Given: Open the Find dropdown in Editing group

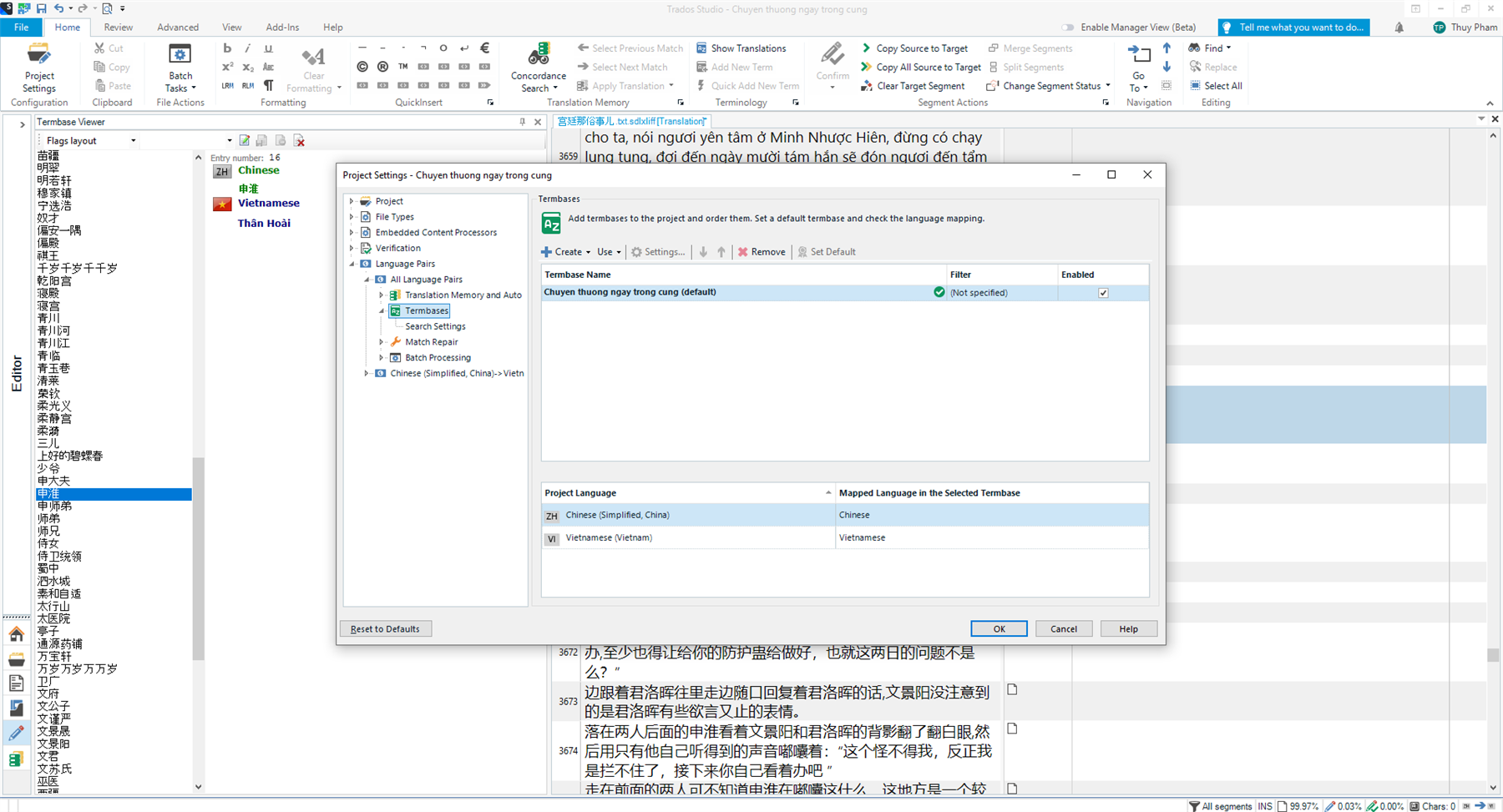Looking at the screenshot, I should 1210,48.
